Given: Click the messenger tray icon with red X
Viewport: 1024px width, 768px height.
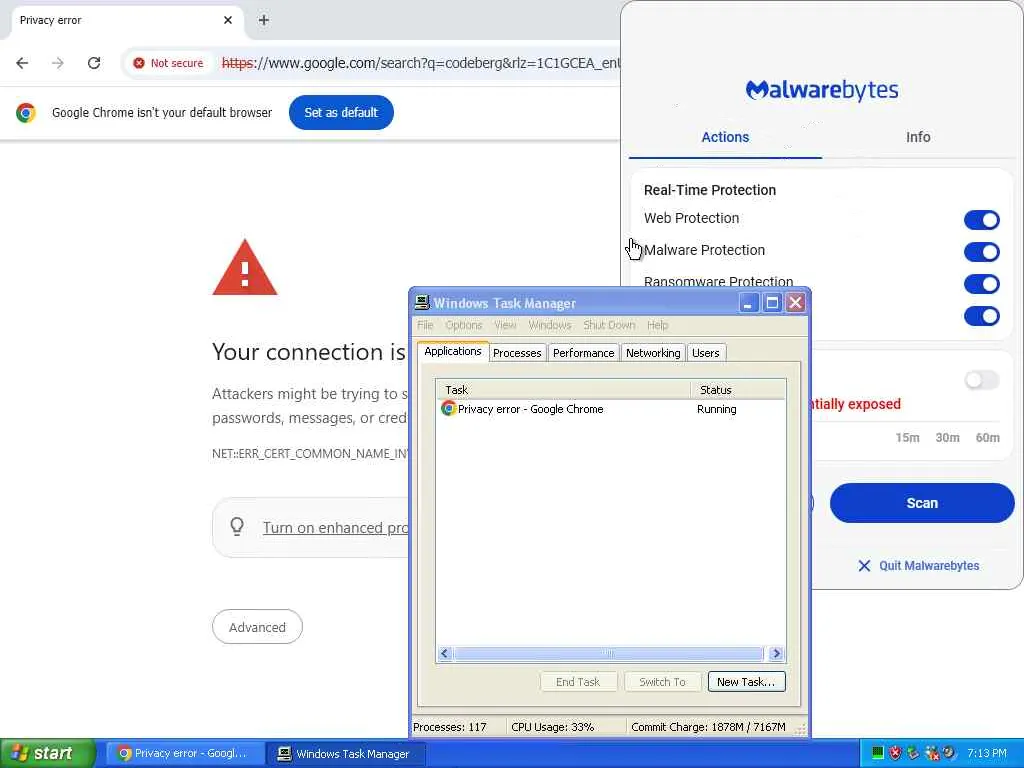Looking at the screenshot, I should click(932, 753).
